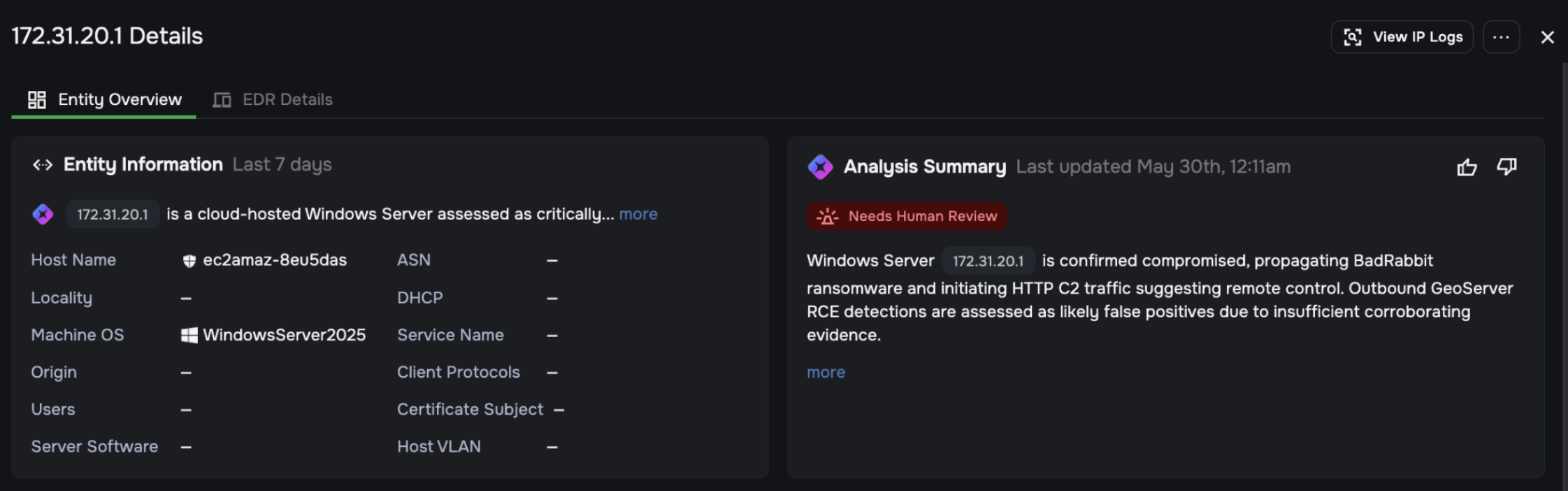Click the WindowsServer2025 value

click(284, 335)
